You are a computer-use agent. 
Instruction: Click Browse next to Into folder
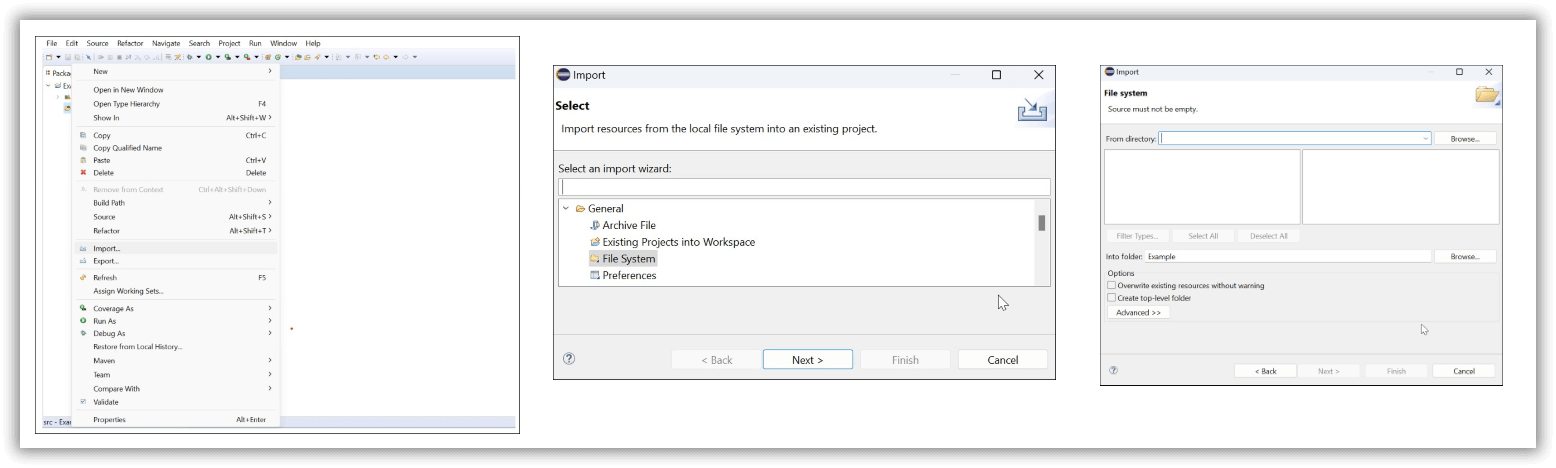[x=1465, y=257]
